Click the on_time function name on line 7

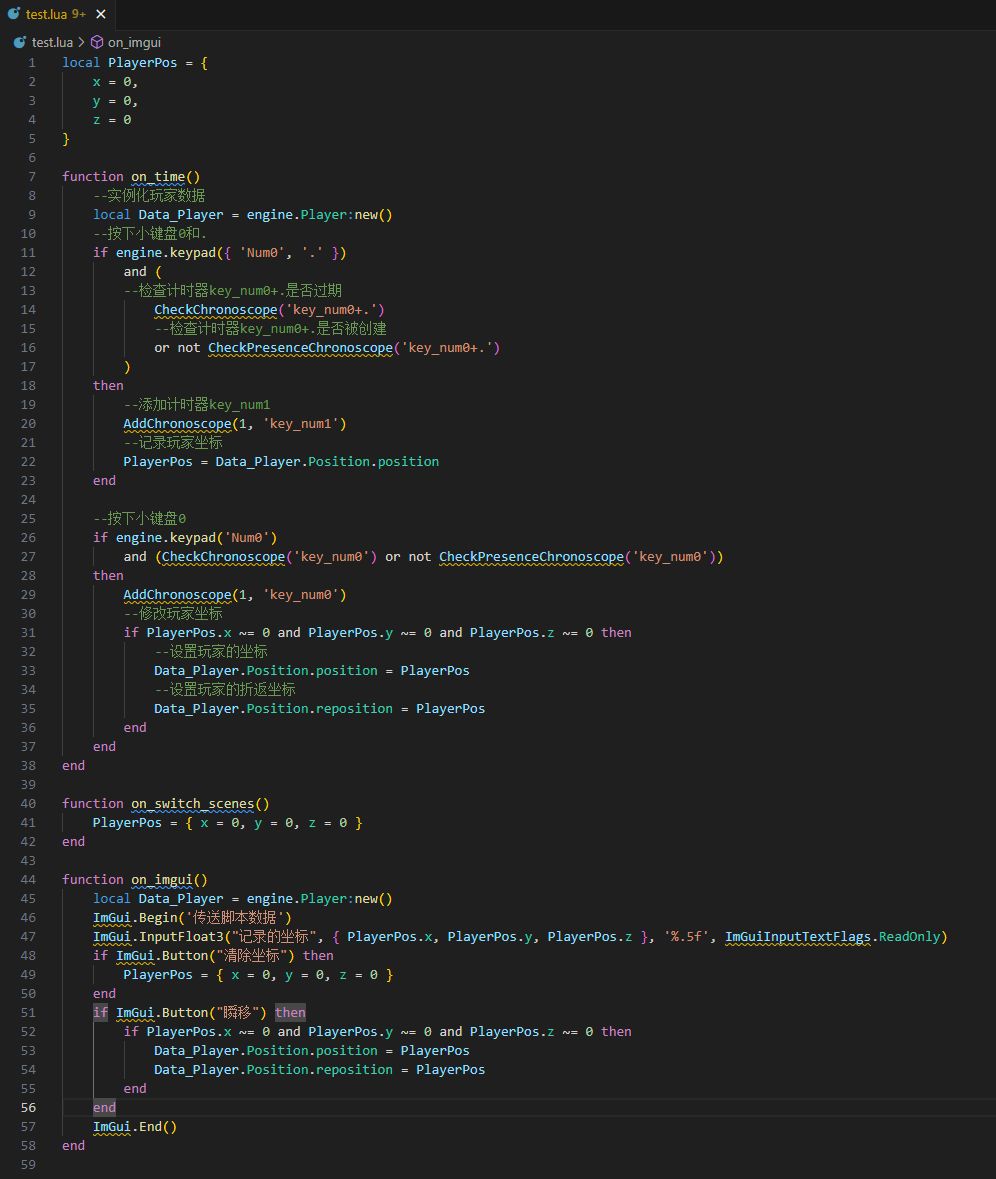[158, 176]
